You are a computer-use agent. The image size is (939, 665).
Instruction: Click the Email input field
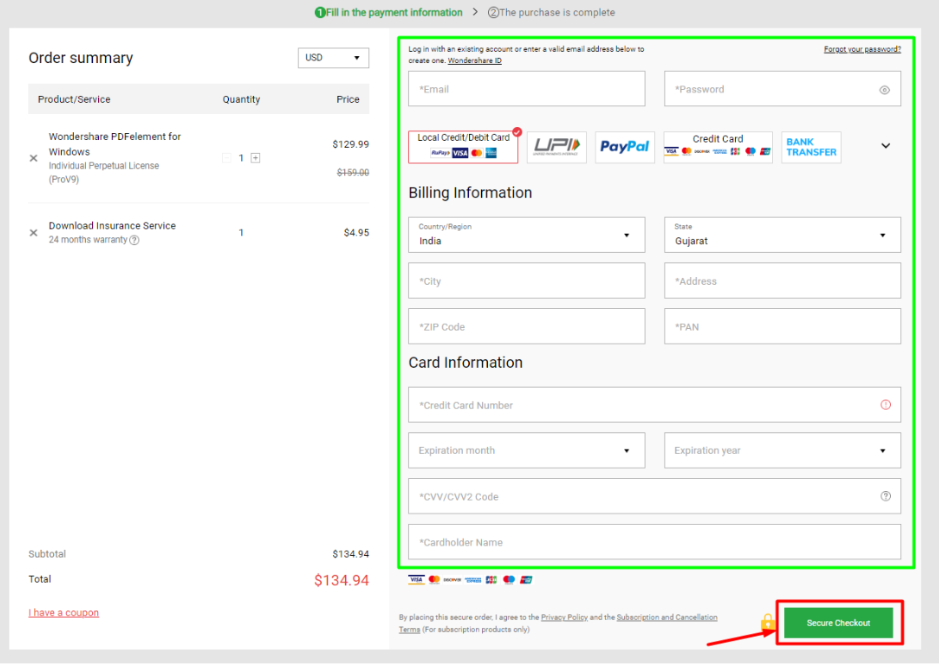tap(526, 89)
